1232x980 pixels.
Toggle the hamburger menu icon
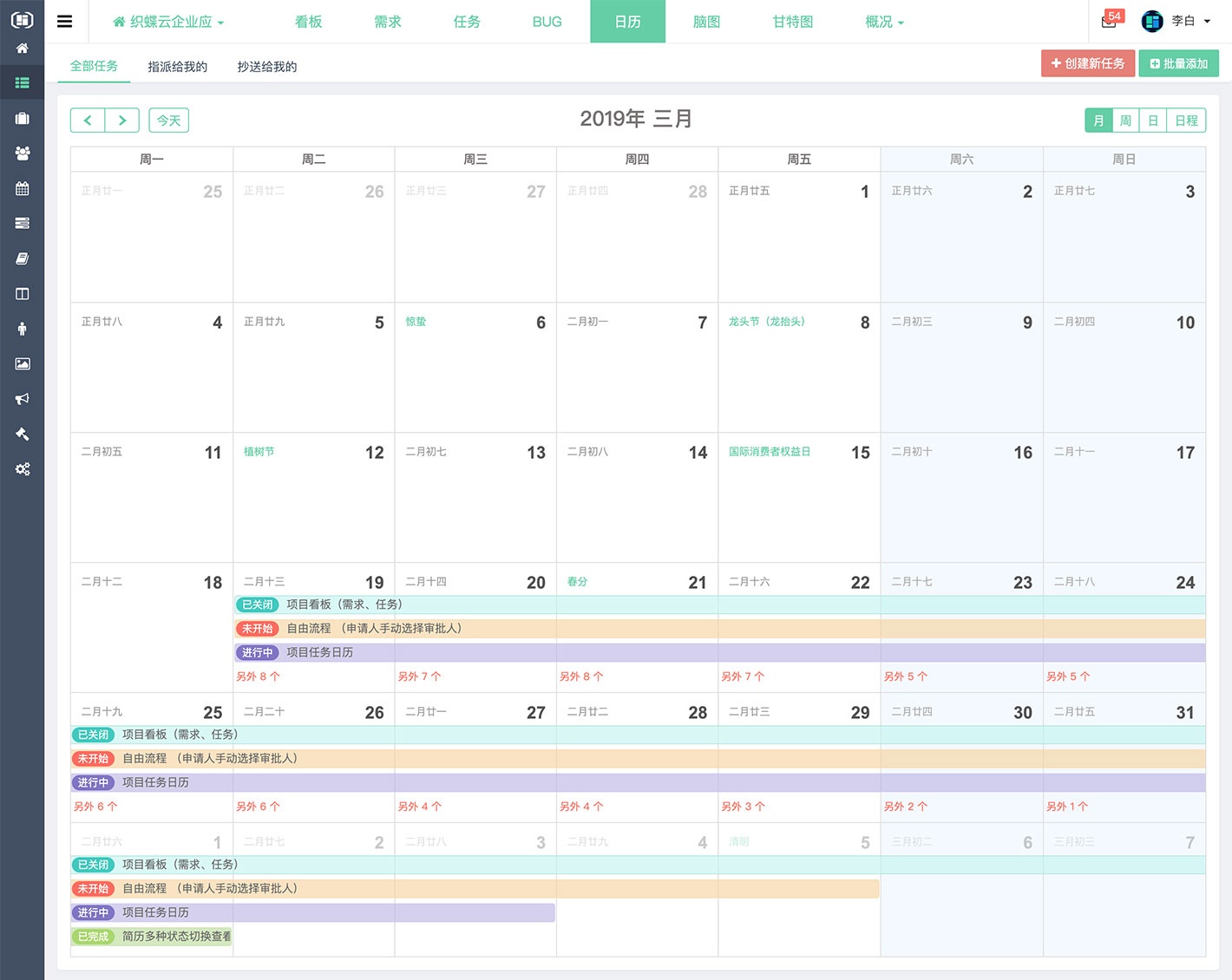pos(64,22)
